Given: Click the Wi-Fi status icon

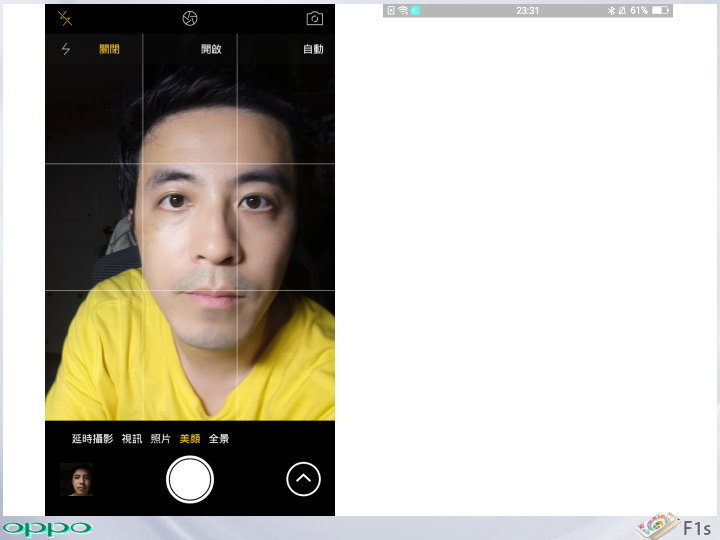Looking at the screenshot, I should (x=403, y=10).
